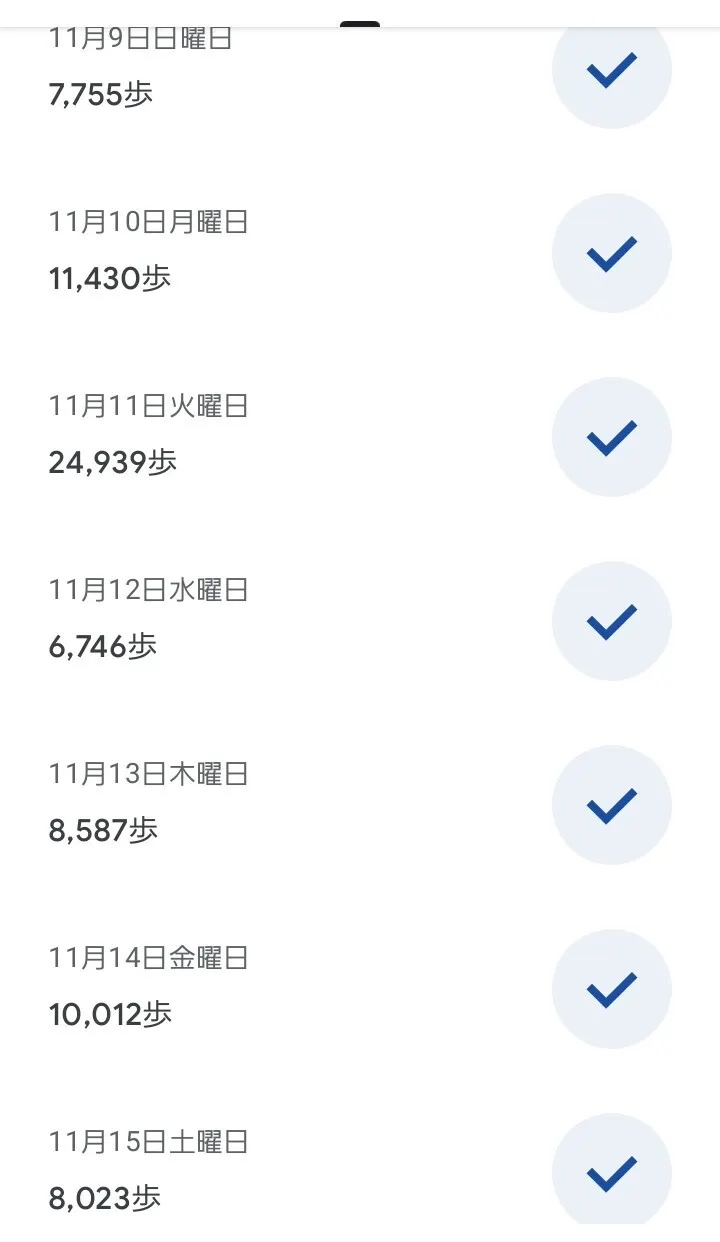Viewport: 720px width, 1242px height.
Task: Open the 11月10日月曜日 entry
Action: 148,222
